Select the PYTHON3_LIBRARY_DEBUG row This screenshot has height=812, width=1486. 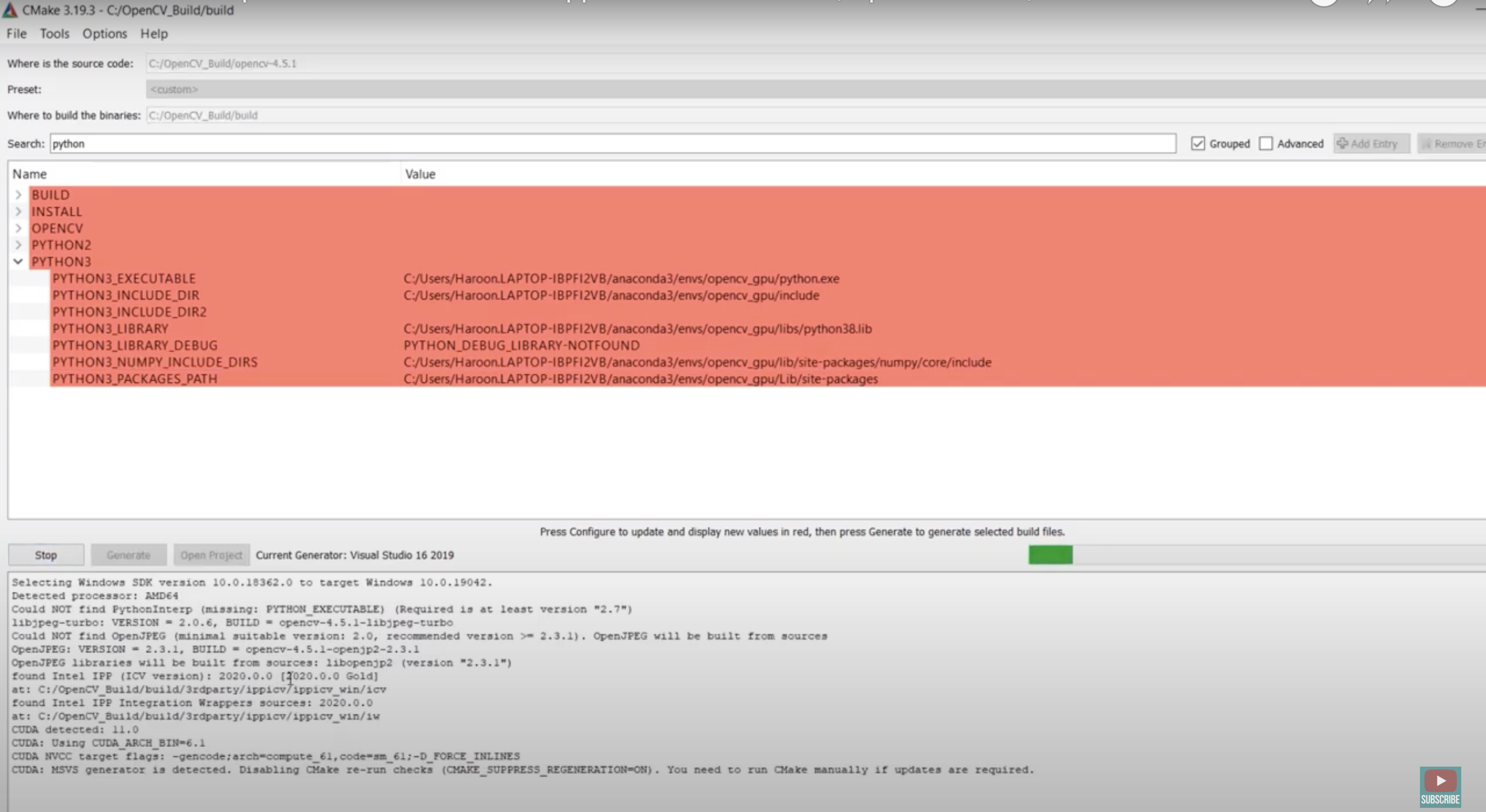[135, 345]
